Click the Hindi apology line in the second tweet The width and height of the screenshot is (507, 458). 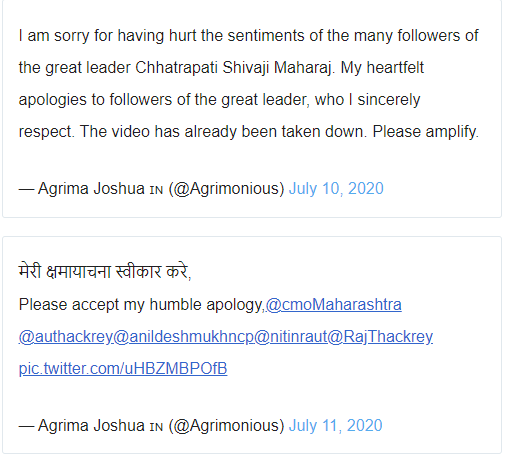pos(105,271)
